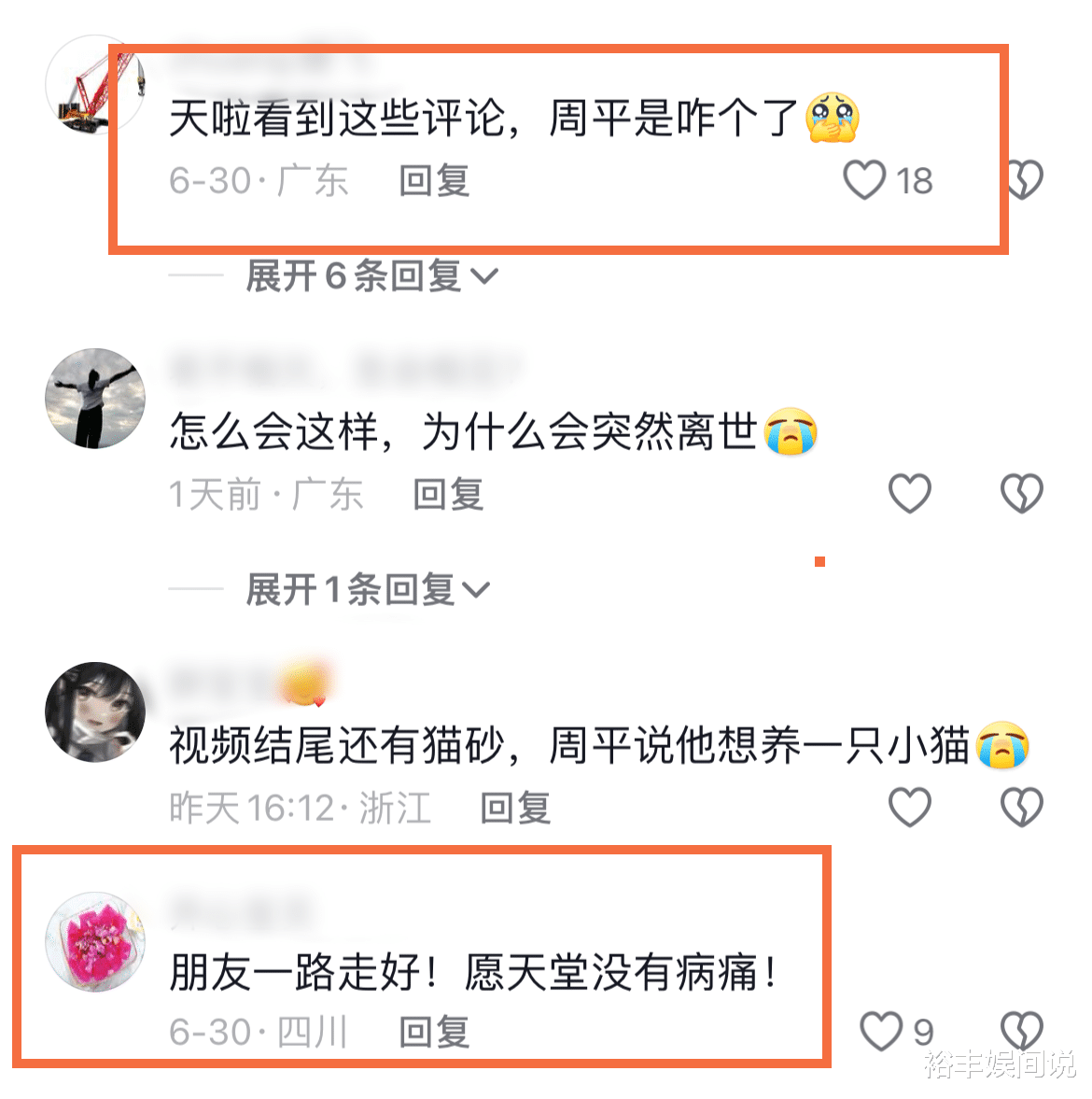The image size is (1092, 1099).
Task: Open the crane avatar profile
Action: pyautogui.click(x=94, y=85)
